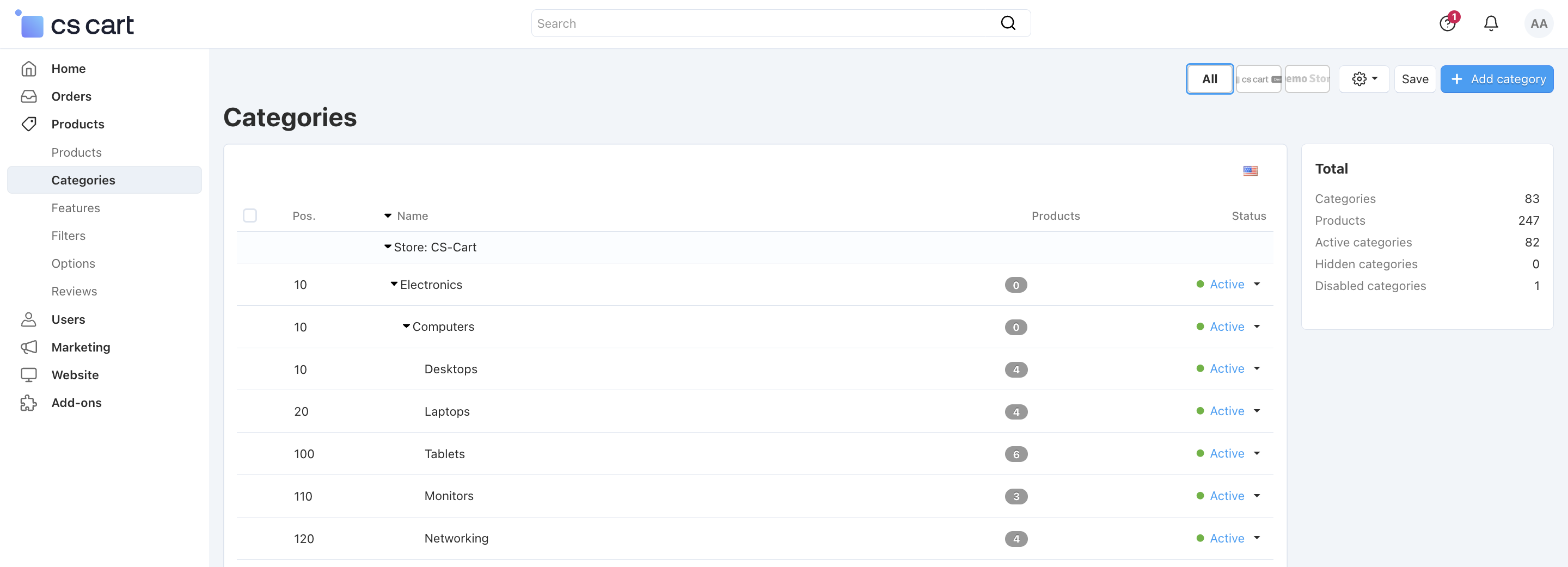Screen dimensions: 1568x567
Task: Click the CS-Cart logo
Action: [x=74, y=24]
